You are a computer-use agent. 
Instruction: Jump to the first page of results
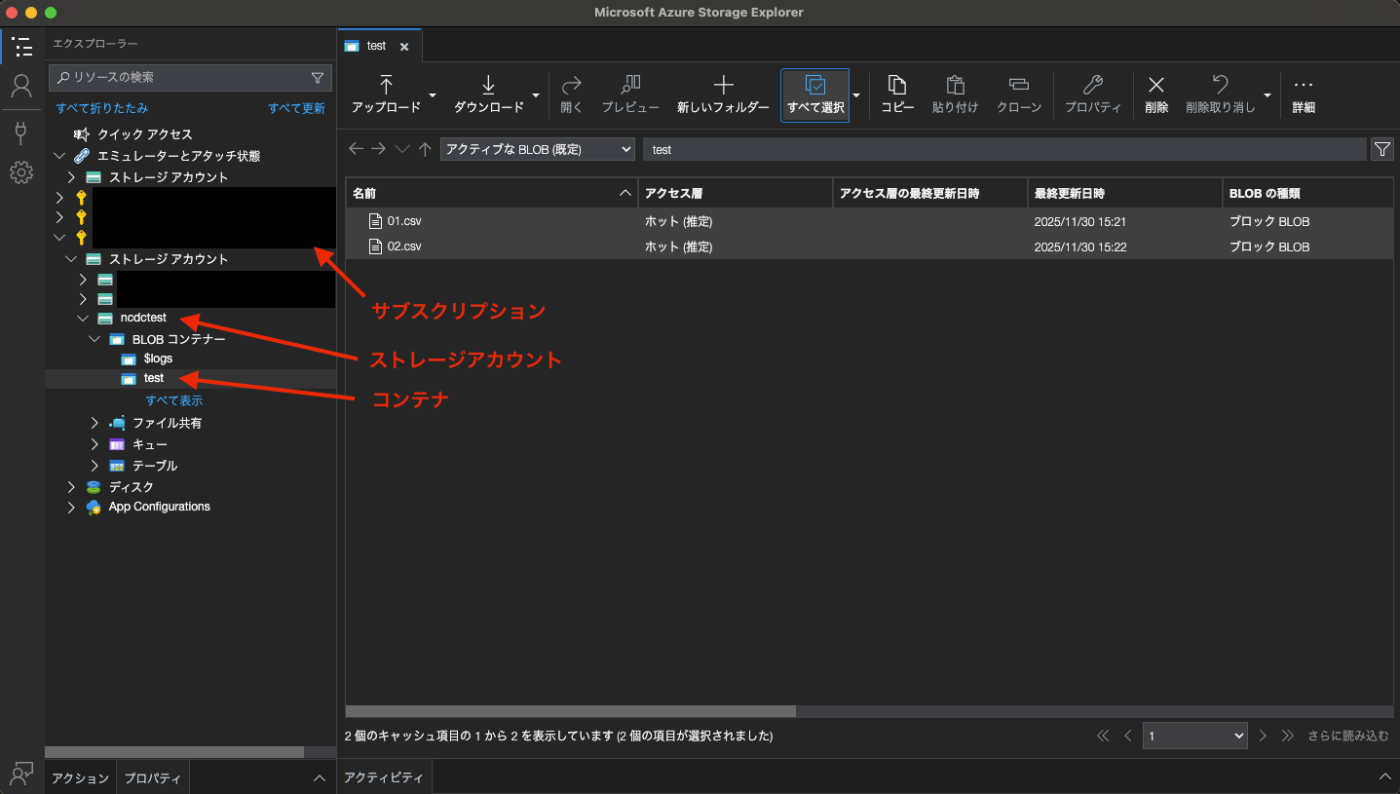(x=1103, y=735)
